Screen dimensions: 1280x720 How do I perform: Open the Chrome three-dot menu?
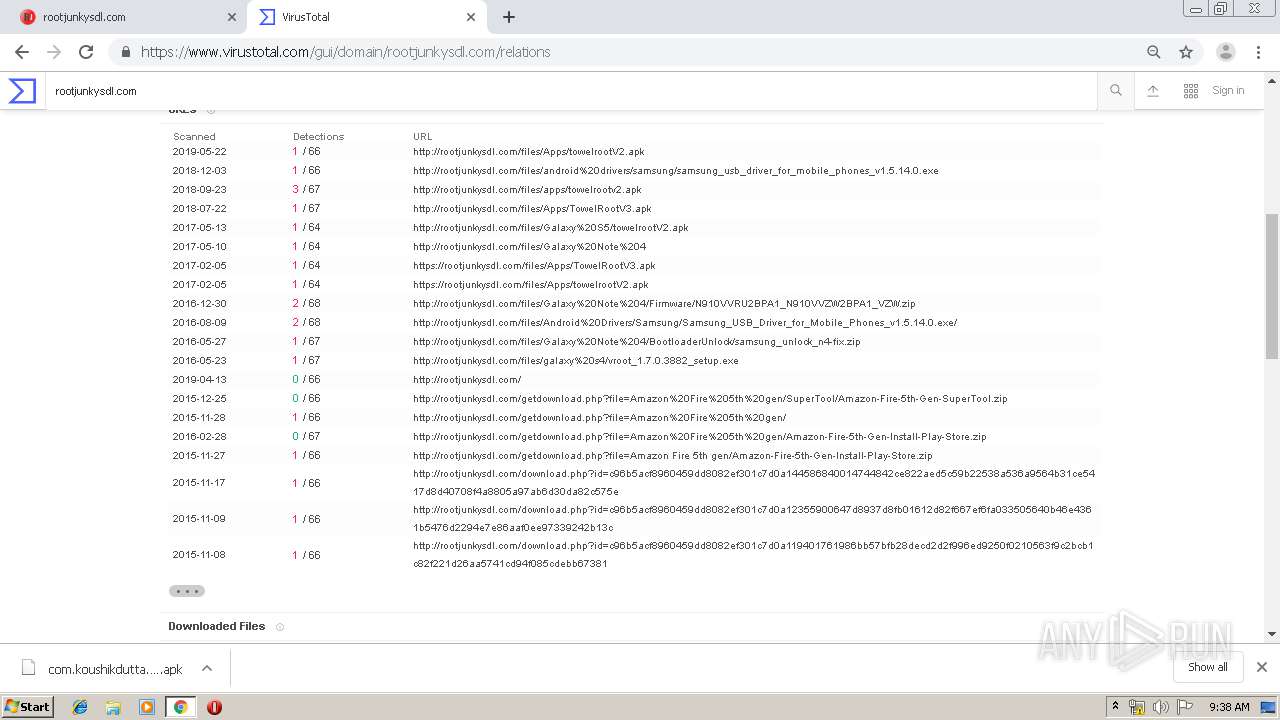click(1259, 52)
